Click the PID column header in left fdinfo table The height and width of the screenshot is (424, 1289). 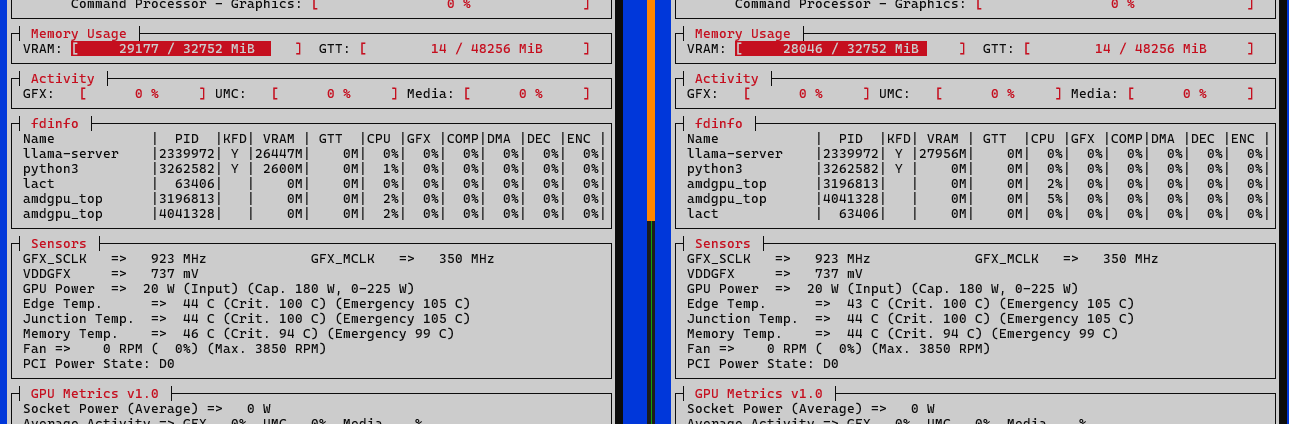(186, 139)
